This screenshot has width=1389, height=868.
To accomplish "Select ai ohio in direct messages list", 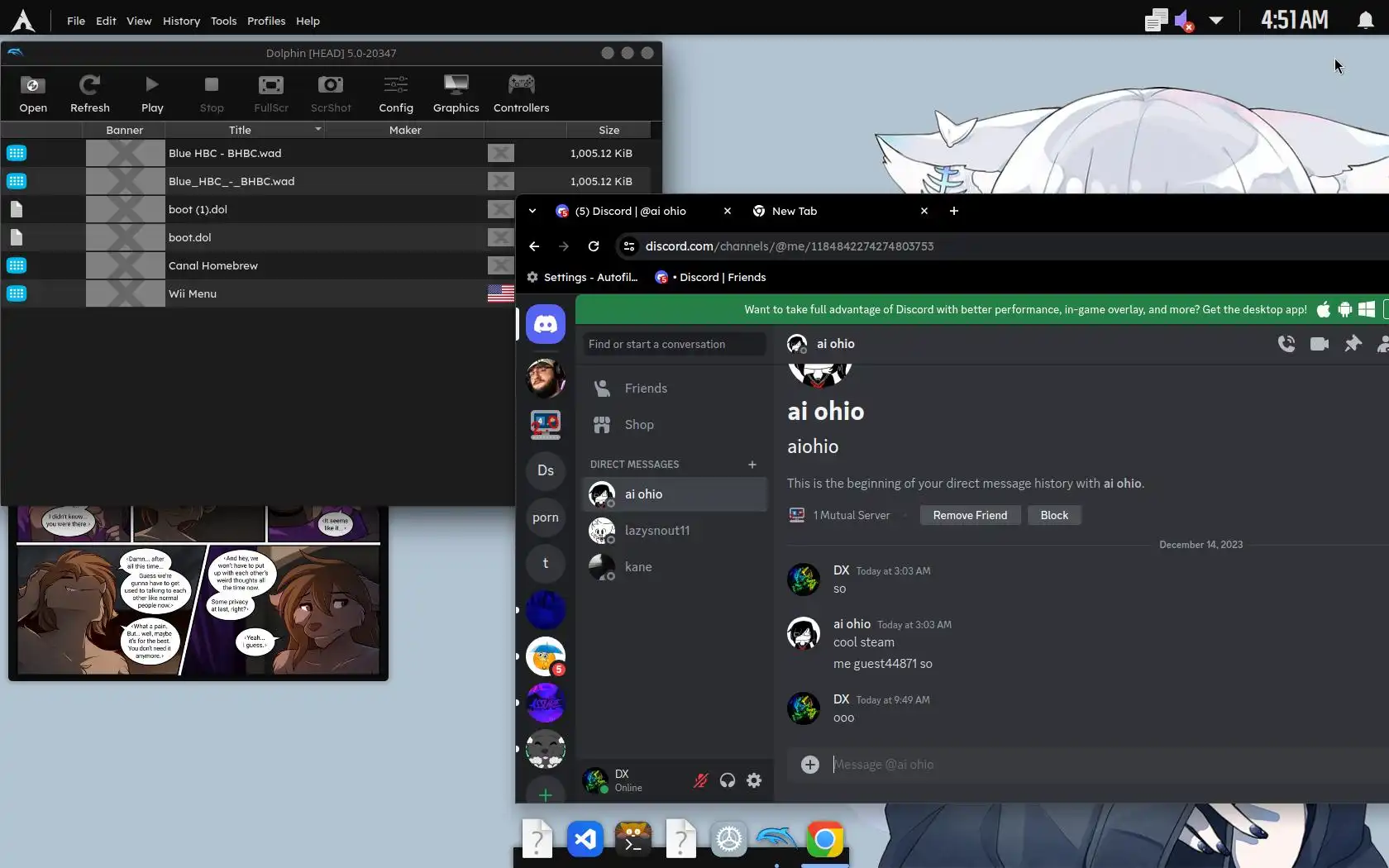I will [675, 494].
